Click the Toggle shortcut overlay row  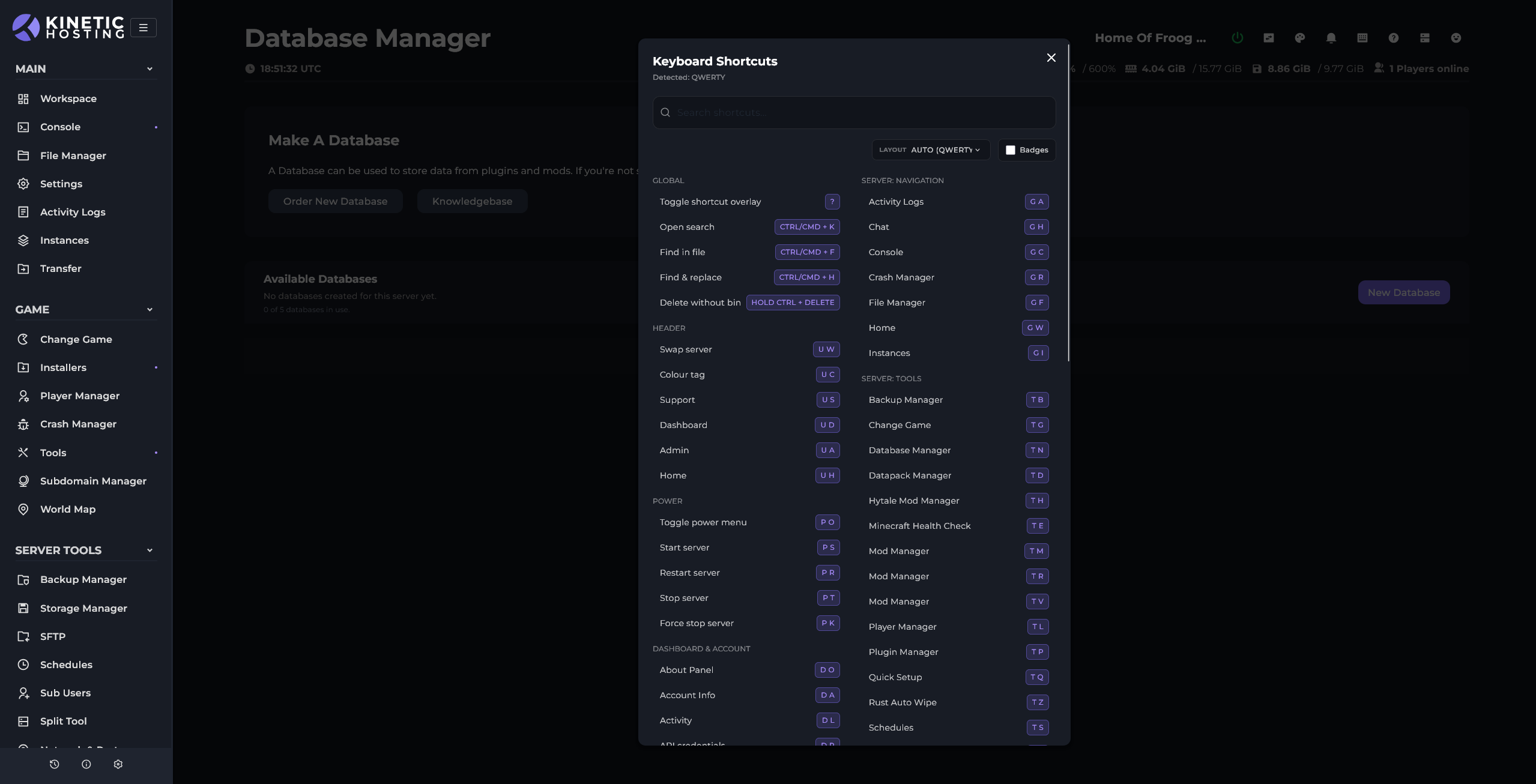[749, 202]
